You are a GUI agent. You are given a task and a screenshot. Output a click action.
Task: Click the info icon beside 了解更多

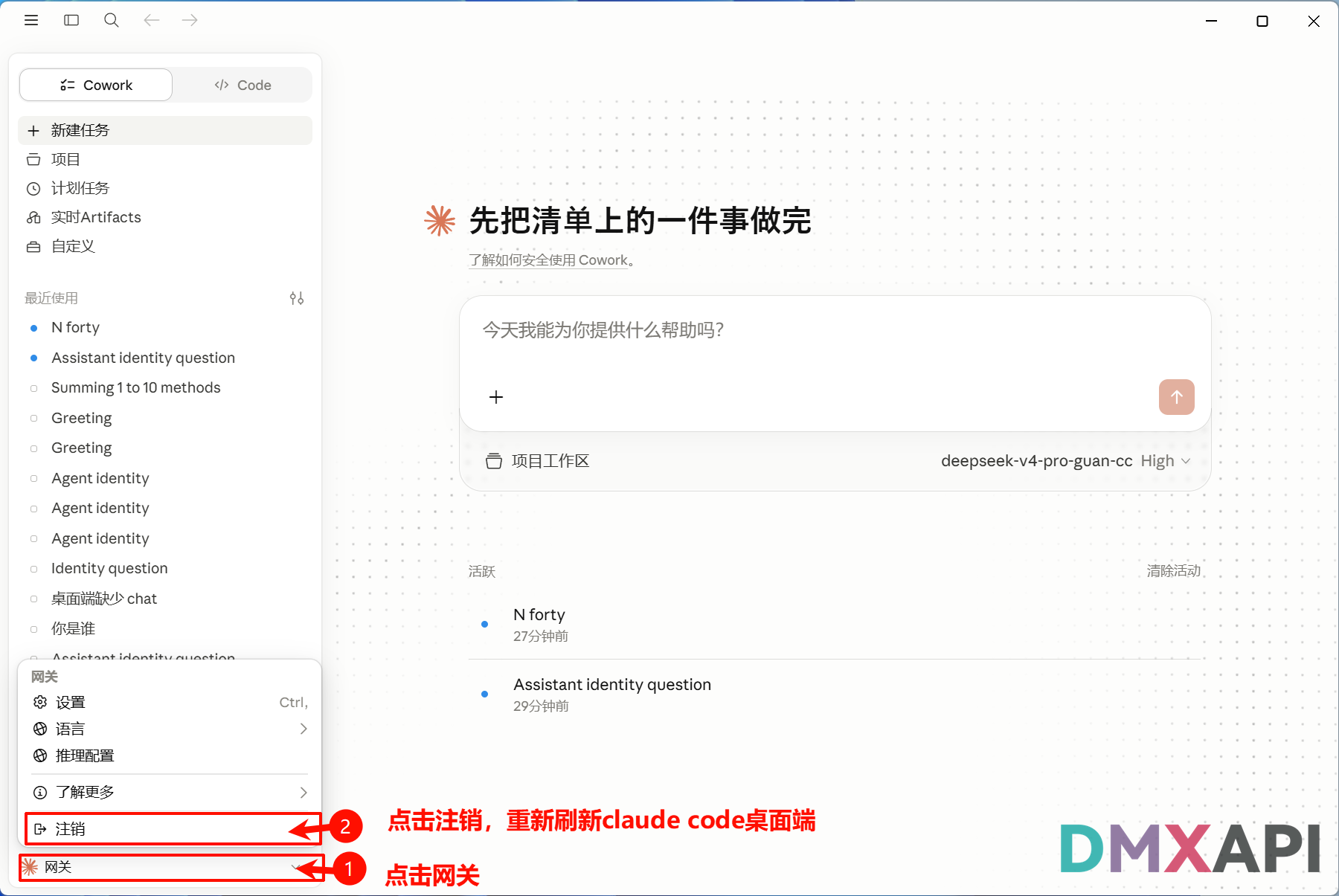(40, 792)
